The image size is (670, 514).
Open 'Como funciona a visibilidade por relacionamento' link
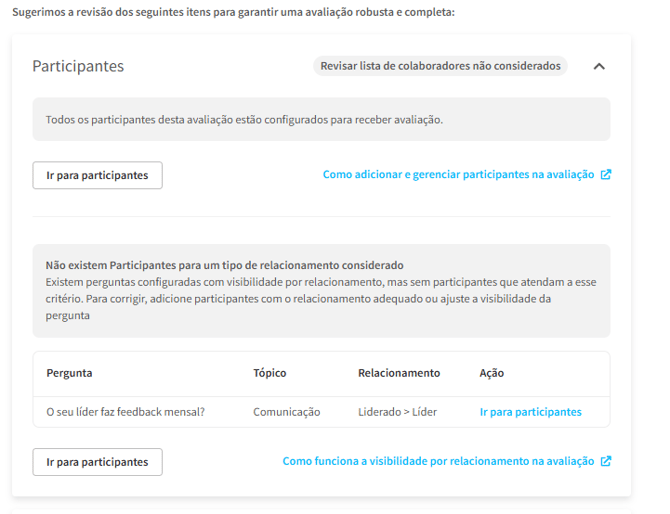[x=438, y=461]
